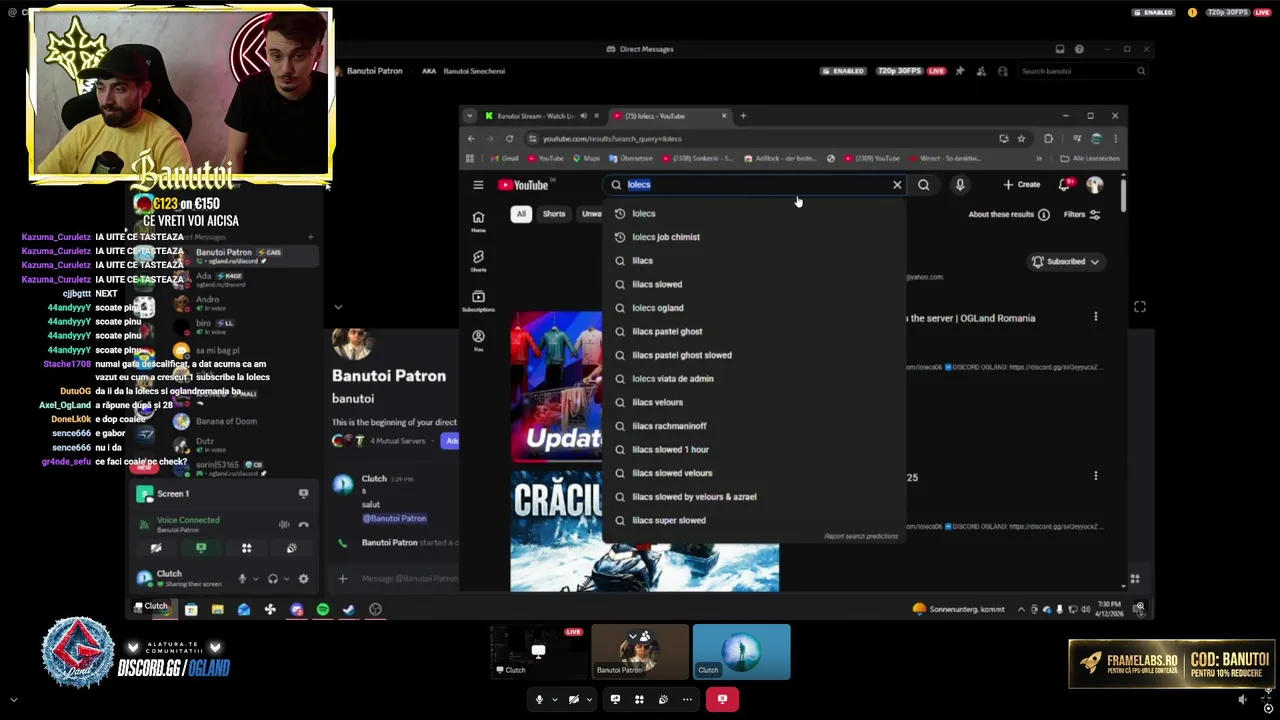Start voice search with microphone icon

(960, 185)
